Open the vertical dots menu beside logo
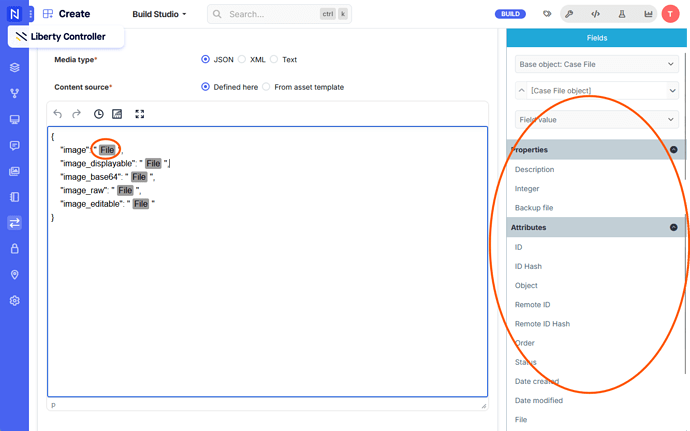This screenshot has height=431, width=690. [x=31, y=14]
